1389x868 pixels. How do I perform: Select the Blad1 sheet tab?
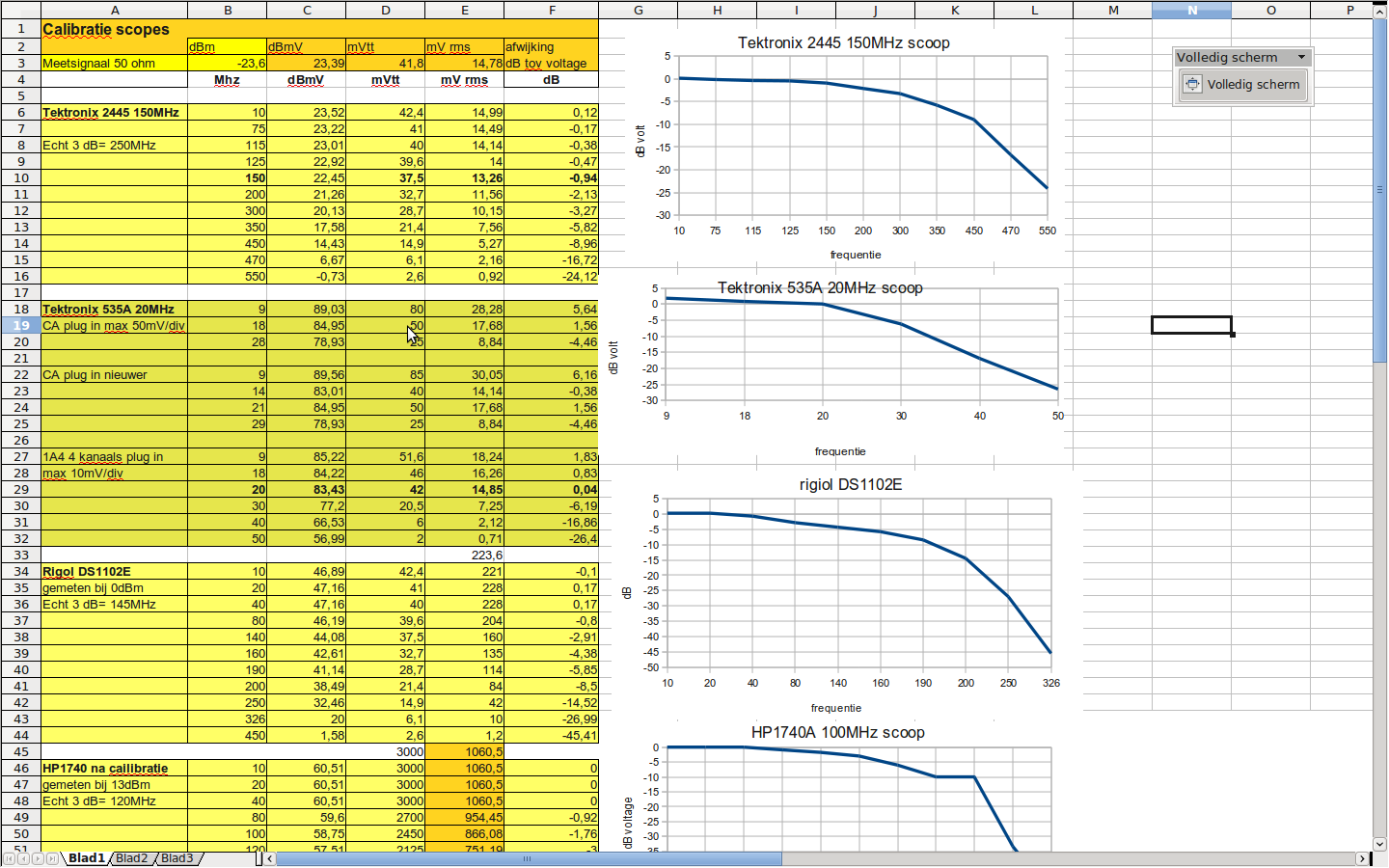pos(86,858)
